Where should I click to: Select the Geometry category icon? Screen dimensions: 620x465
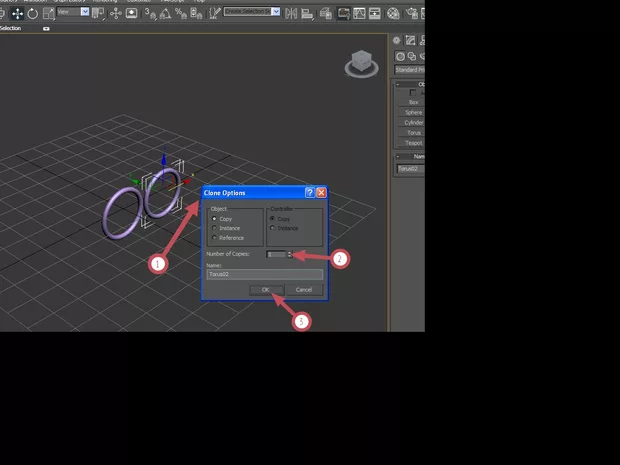(397, 56)
